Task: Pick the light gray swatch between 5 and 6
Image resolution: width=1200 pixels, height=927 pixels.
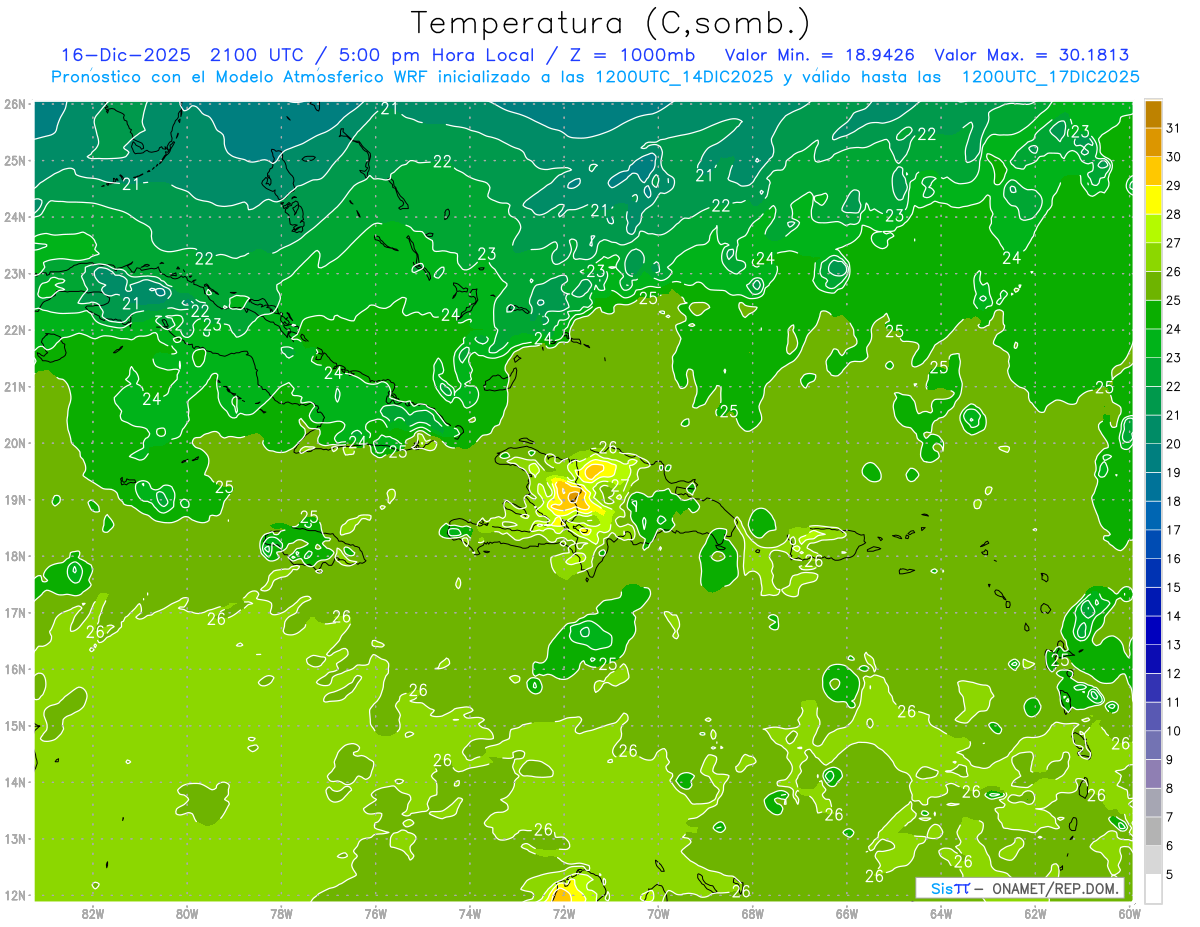Action: coord(1153,859)
